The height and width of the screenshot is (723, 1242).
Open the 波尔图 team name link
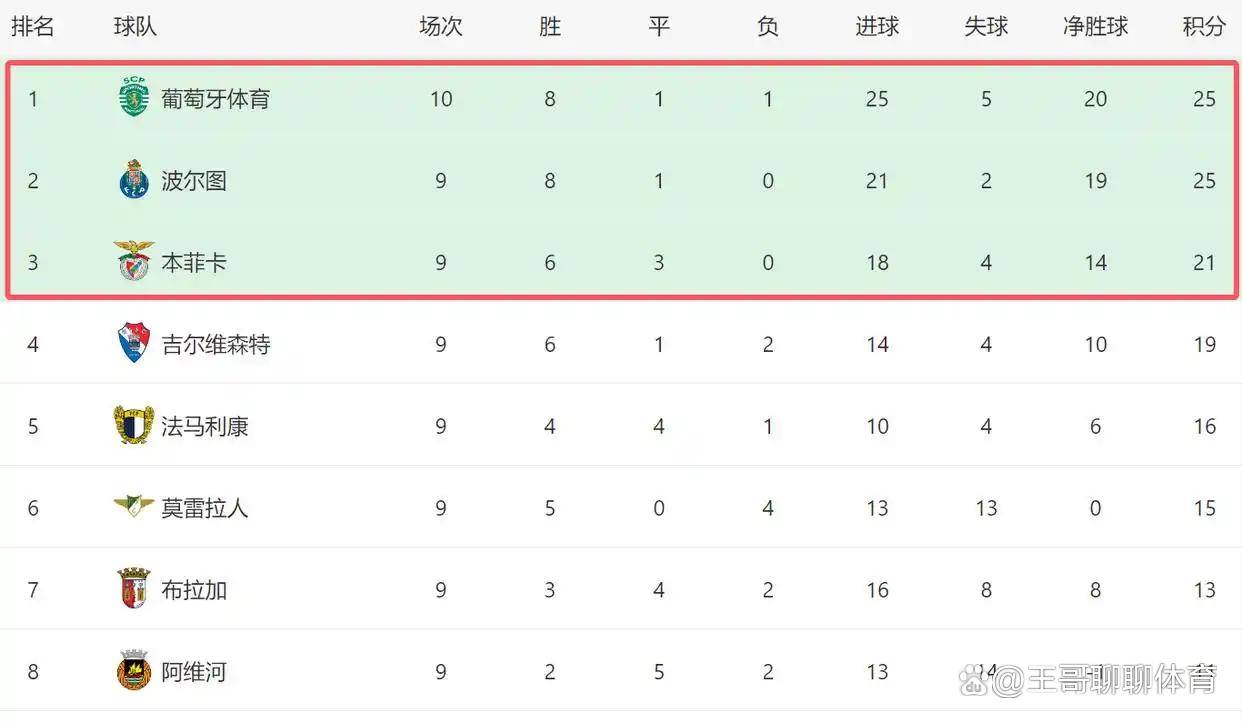click(x=194, y=181)
